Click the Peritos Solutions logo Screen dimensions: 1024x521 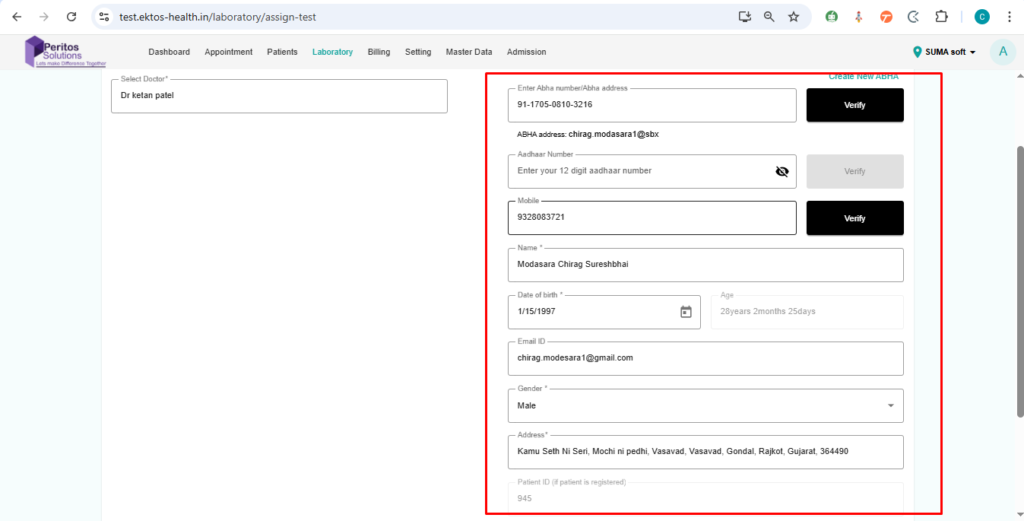pos(65,52)
